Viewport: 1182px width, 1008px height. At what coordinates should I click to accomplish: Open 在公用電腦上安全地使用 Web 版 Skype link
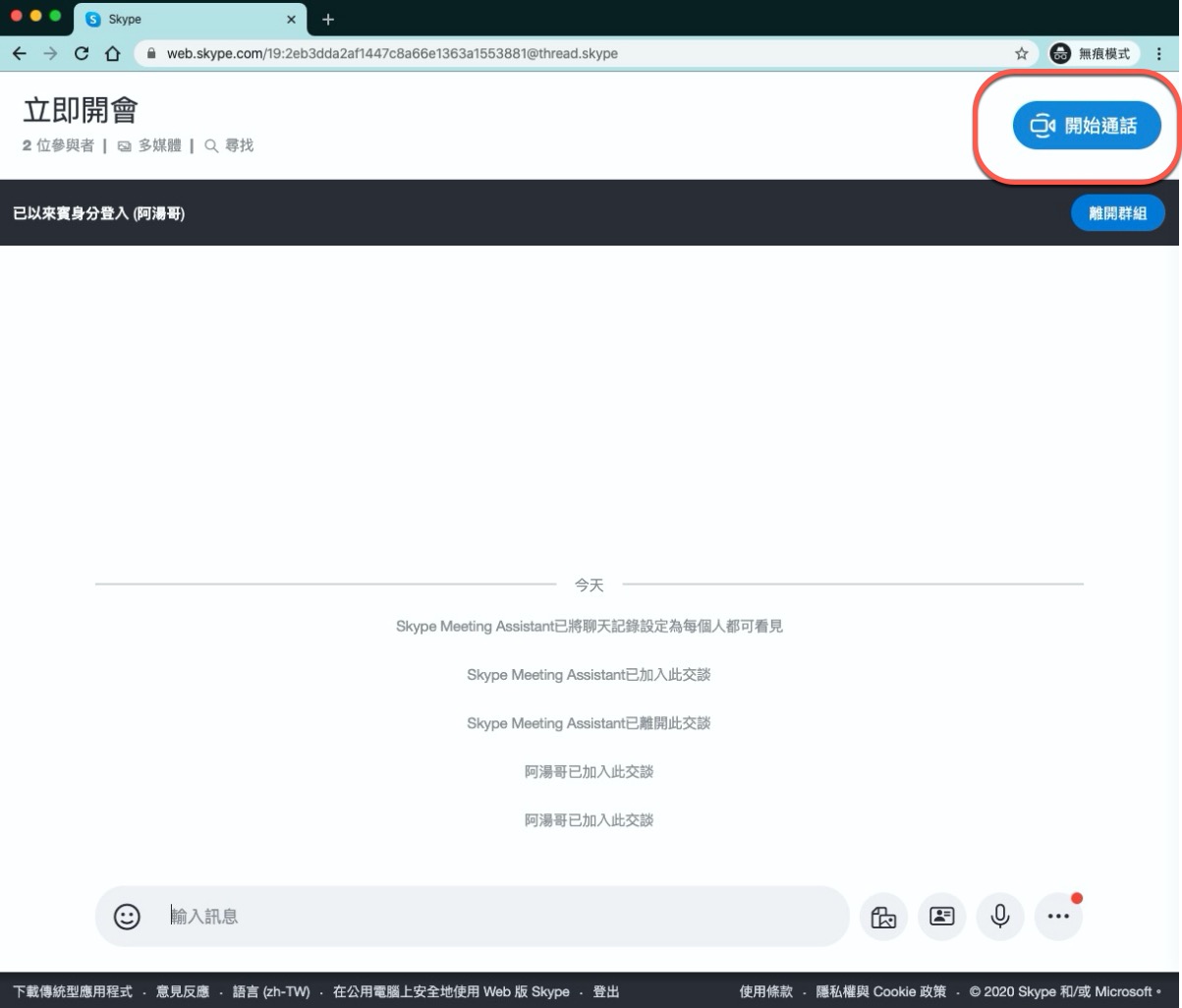tap(451, 991)
